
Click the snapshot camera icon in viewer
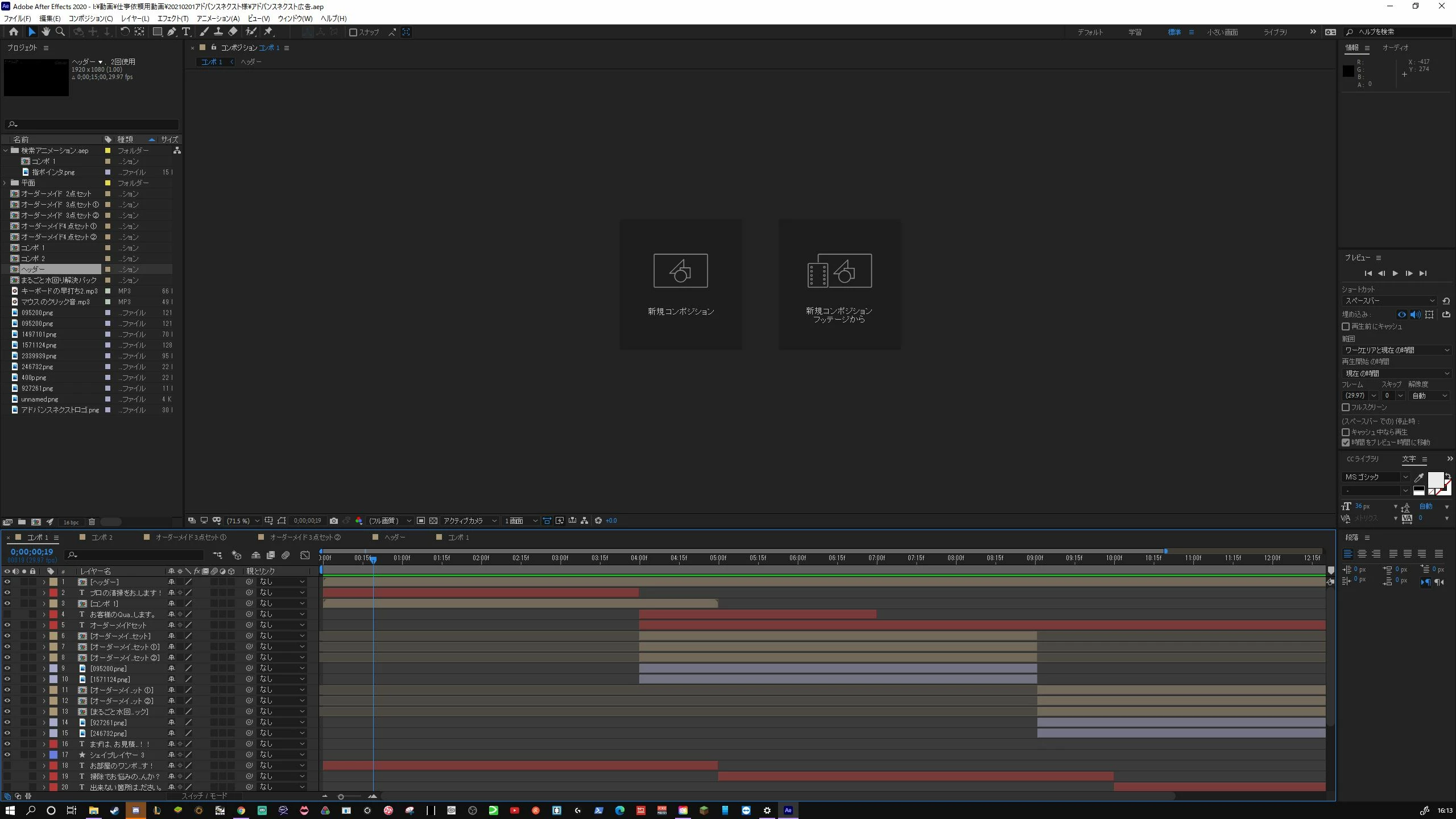(x=334, y=520)
